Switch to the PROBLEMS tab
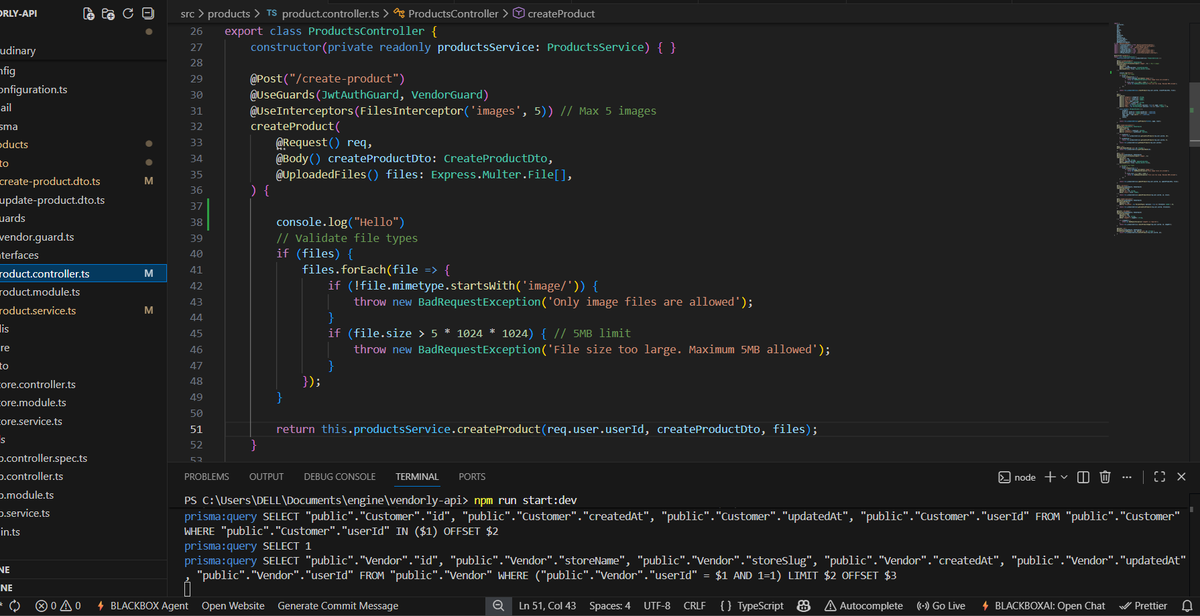 [206, 477]
